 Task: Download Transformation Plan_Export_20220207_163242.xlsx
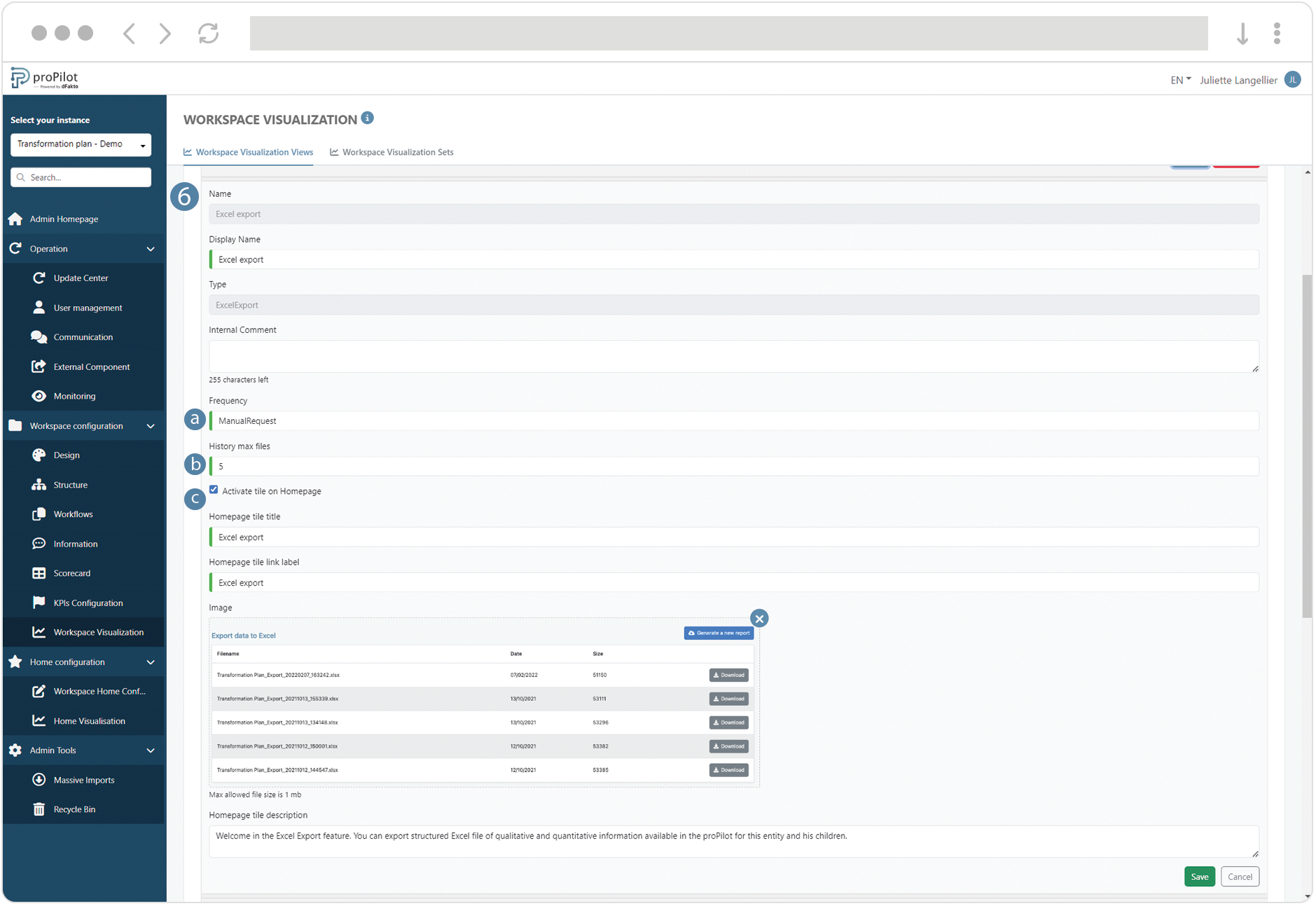[x=728, y=675]
